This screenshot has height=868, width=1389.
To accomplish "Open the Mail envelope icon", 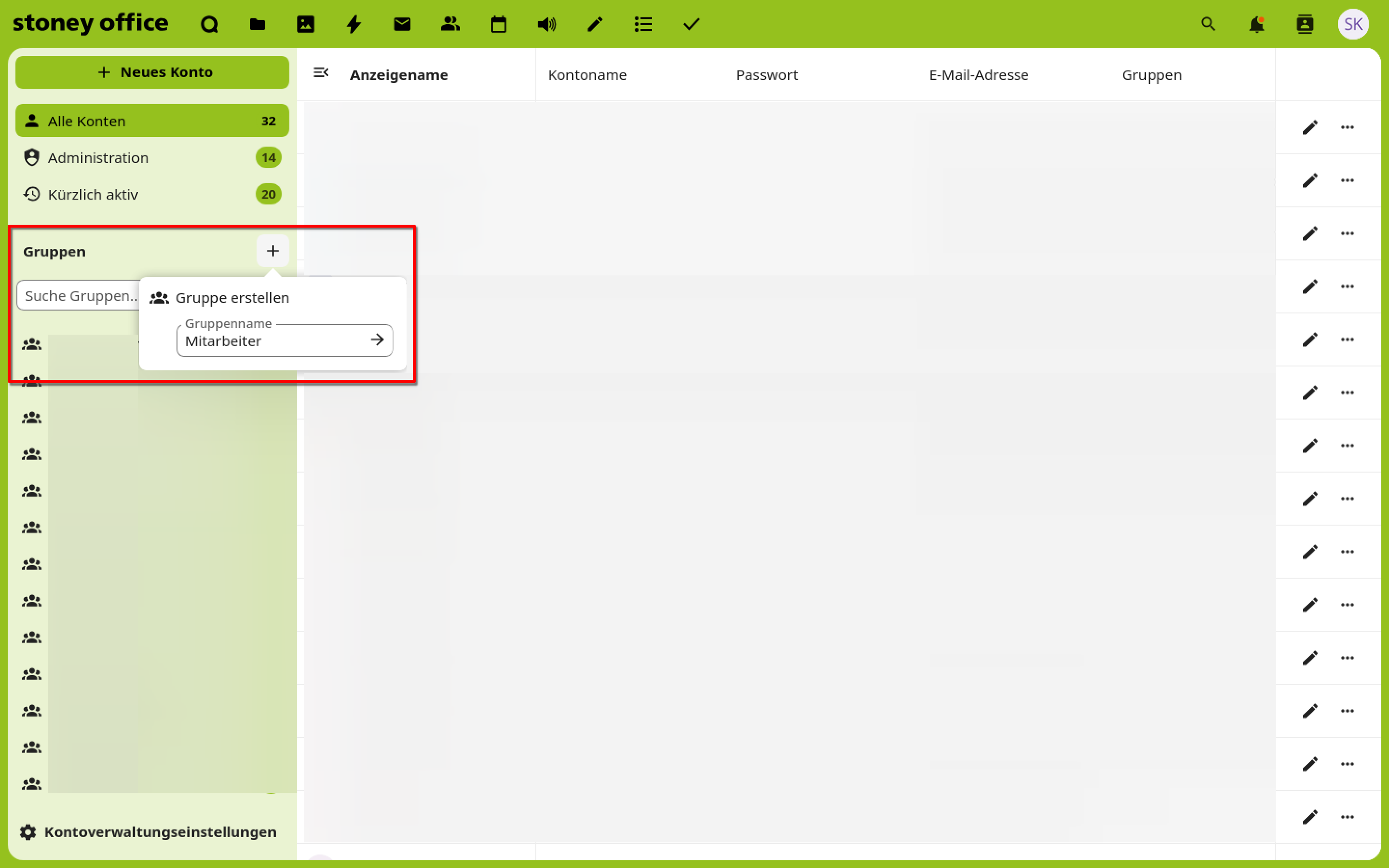I will click(x=402, y=24).
